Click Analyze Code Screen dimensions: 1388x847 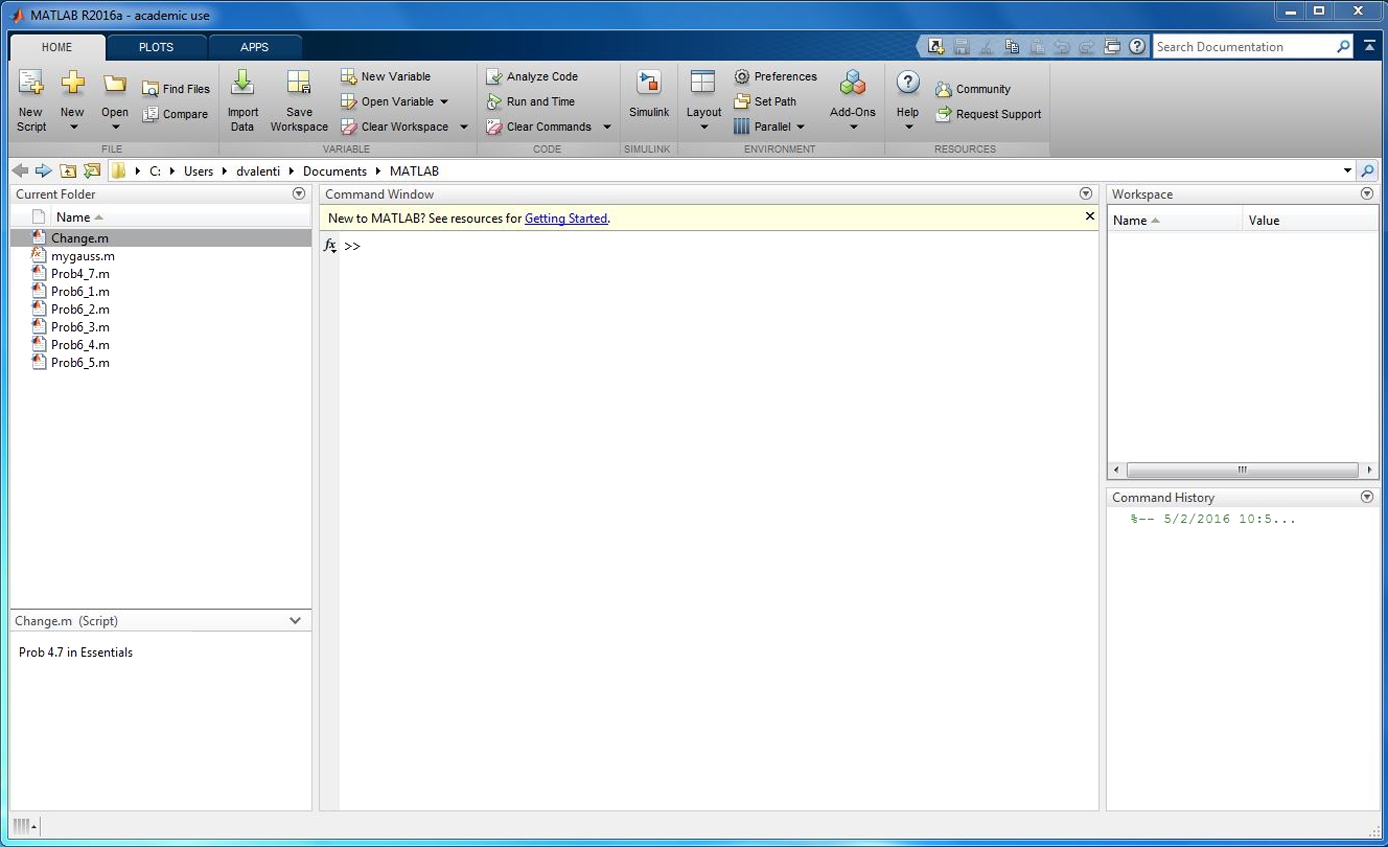[x=532, y=76]
